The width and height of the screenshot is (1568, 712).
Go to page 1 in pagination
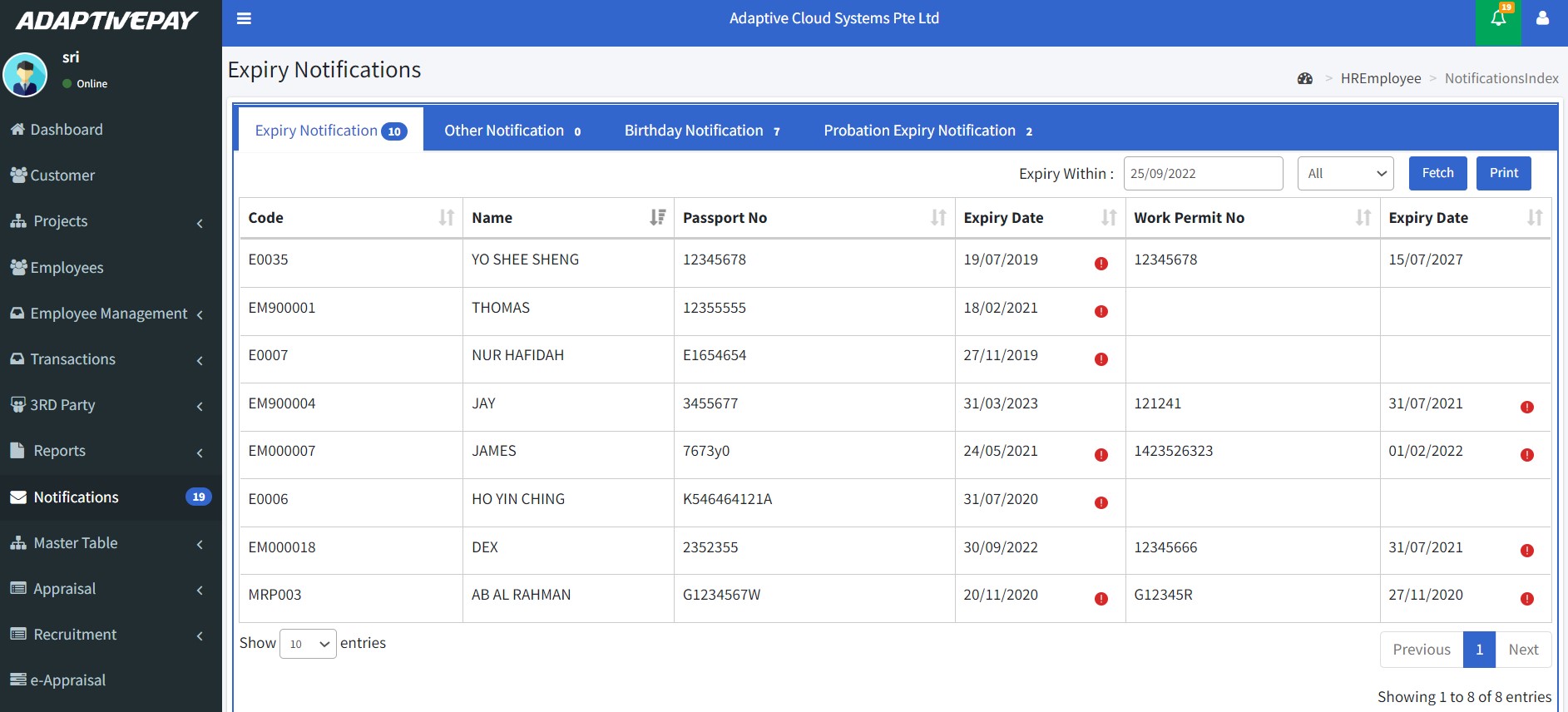pos(1479,650)
